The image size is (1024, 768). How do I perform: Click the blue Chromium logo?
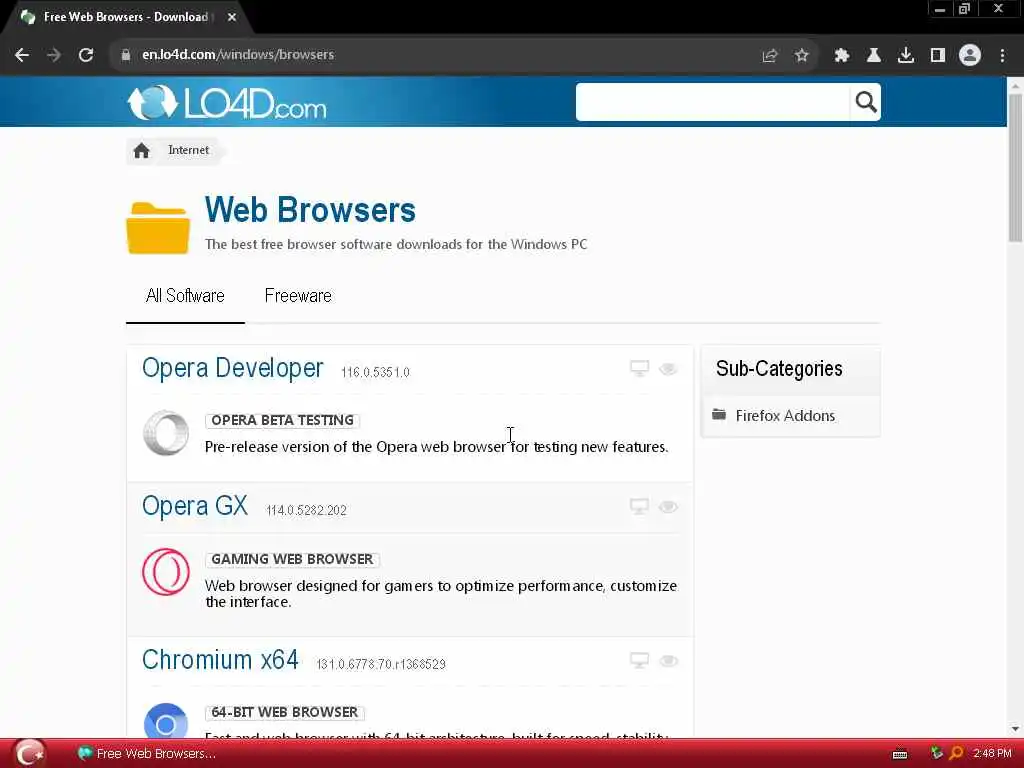tap(166, 721)
